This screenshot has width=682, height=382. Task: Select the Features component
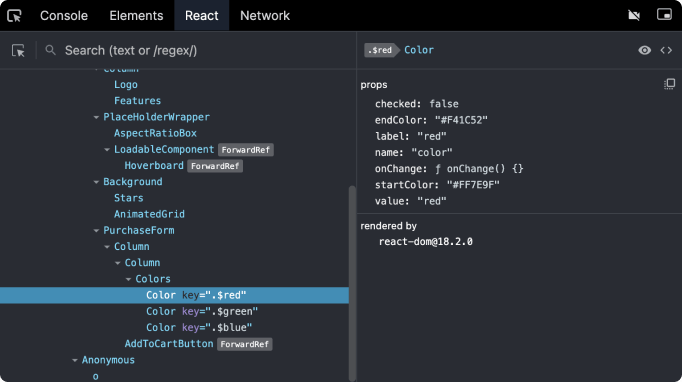click(137, 101)
